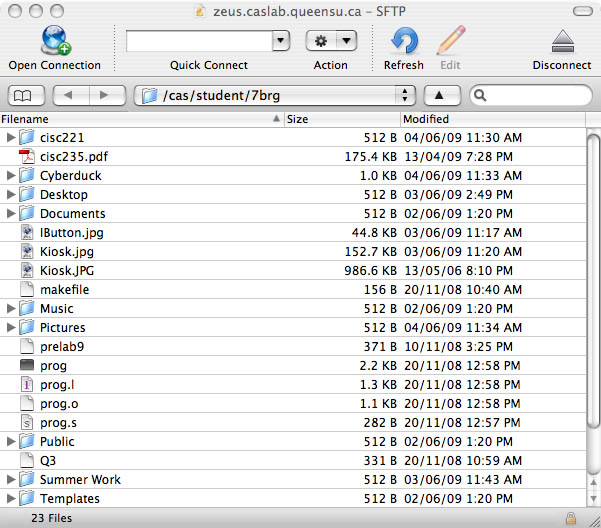Click the prog.o file icon
Image resolution: width=601 pixels, height=528 pixels.
[27, 403]
